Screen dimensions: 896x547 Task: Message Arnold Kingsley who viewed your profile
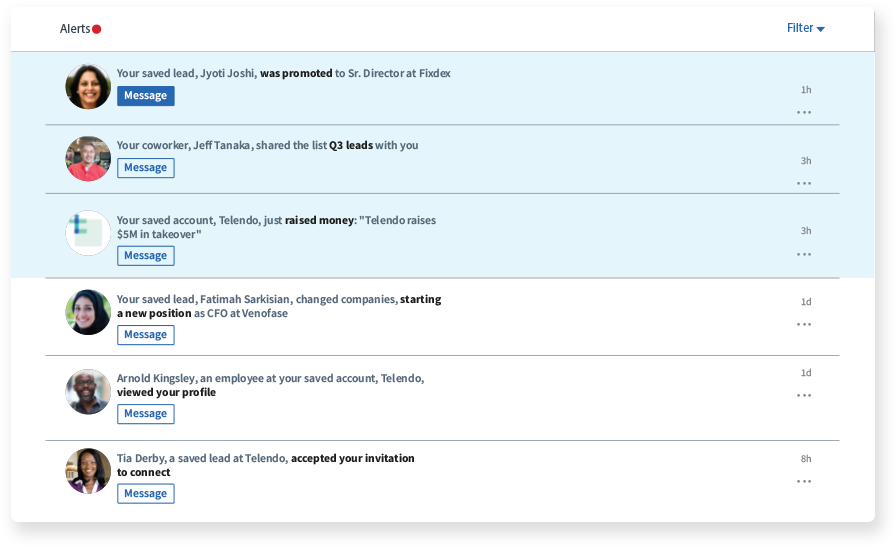(146, 413)
